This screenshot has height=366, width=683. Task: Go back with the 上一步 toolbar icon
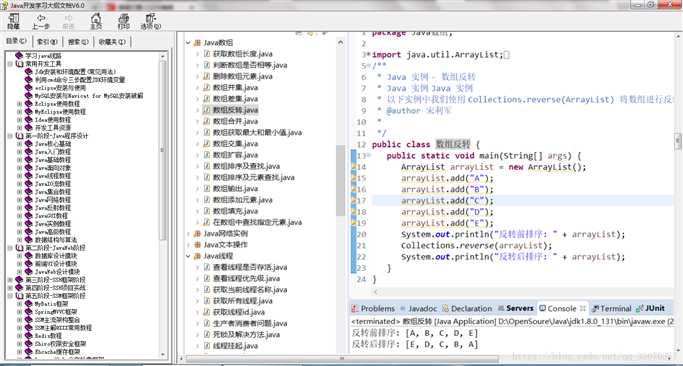click(41, 21)
